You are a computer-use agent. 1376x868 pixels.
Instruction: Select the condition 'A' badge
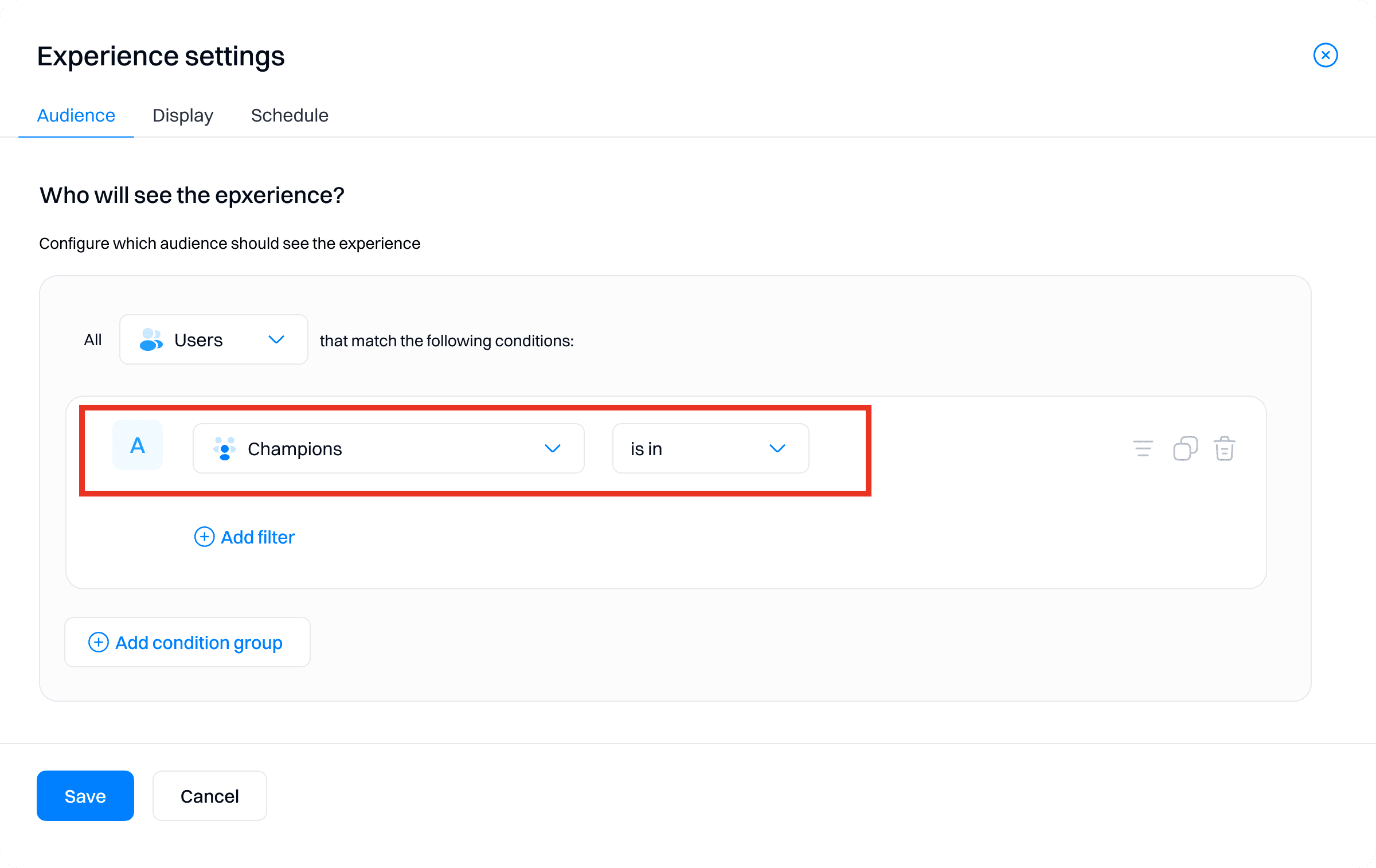point(137,445)
